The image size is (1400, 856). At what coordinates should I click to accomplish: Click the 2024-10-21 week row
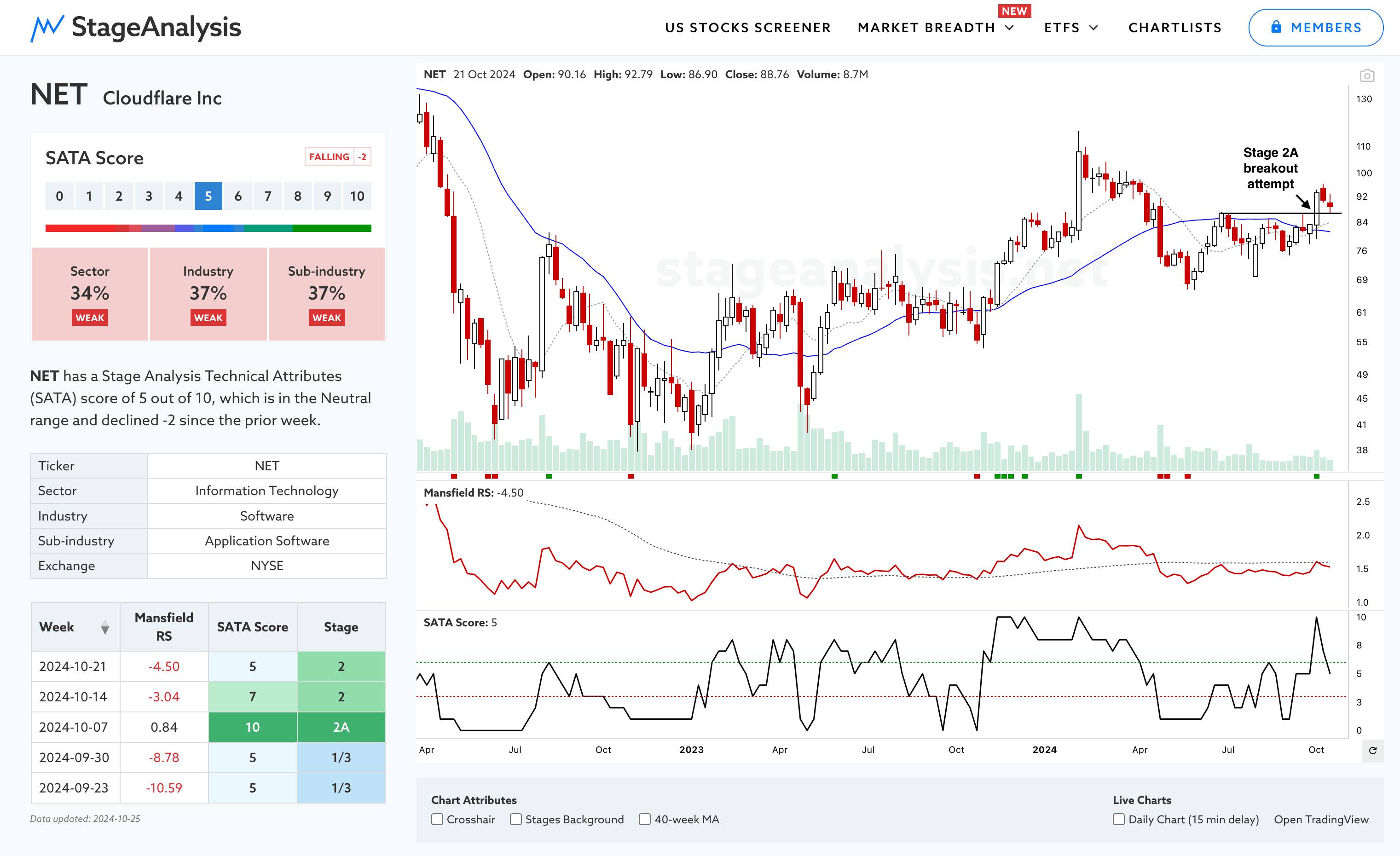pos(208,666)
